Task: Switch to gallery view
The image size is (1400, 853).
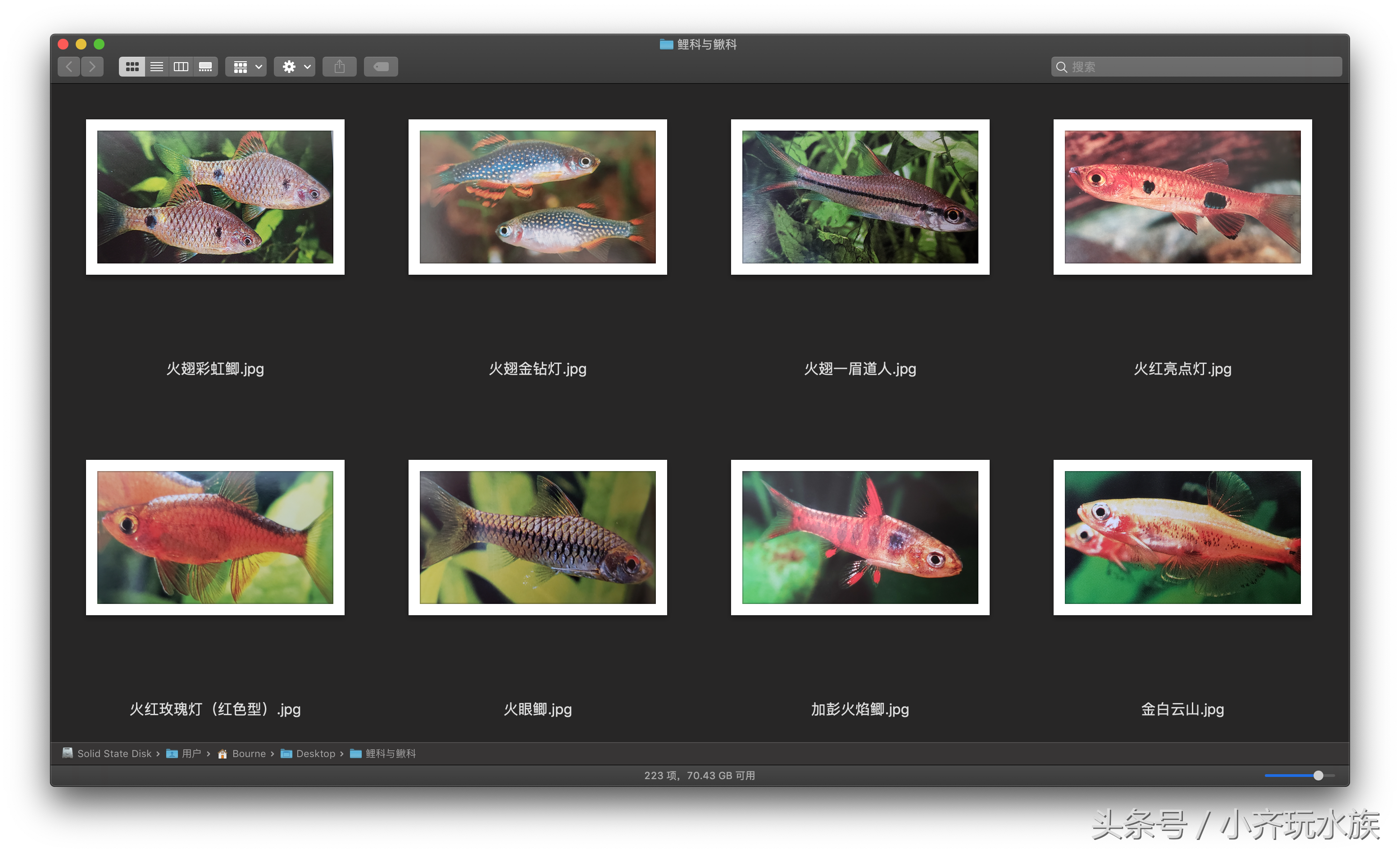Action: pyautogui.click(x=206, y=67)
